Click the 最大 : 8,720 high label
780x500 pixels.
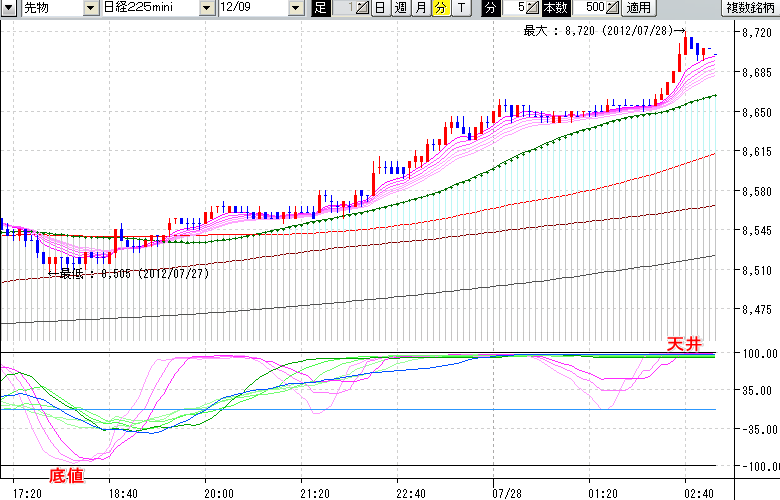coord(604,31)
